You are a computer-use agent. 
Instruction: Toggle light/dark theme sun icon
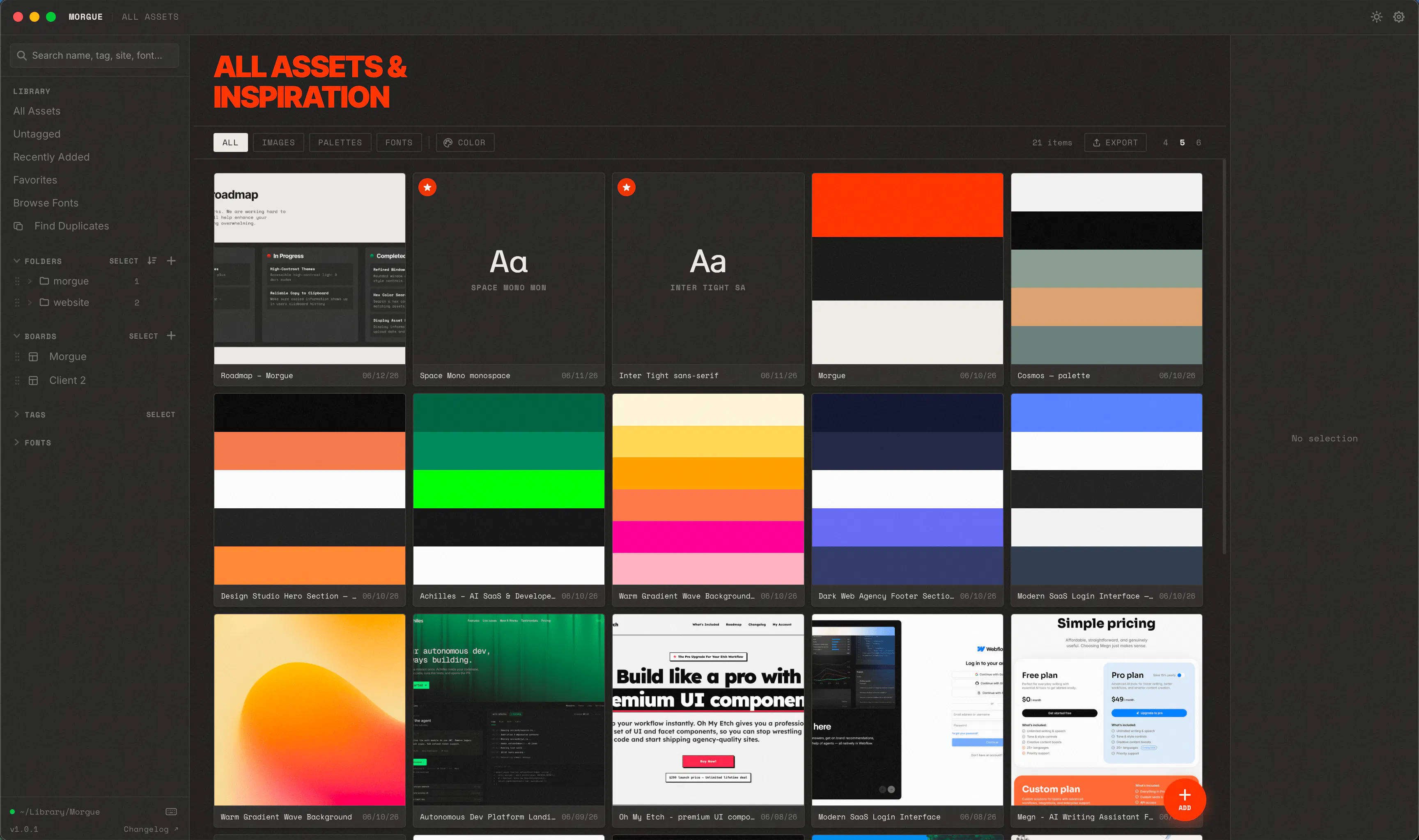coord(1376,17)
